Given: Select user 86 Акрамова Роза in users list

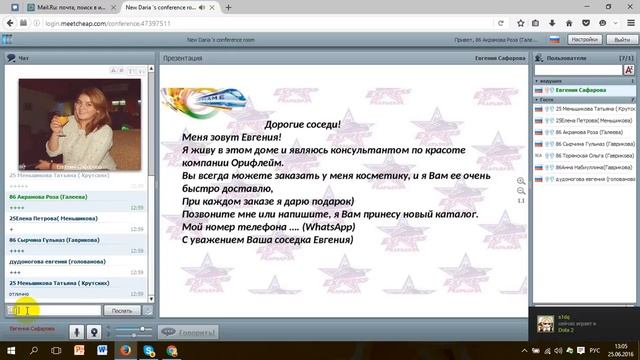Looking at the screenshot, I should [584, 132].
